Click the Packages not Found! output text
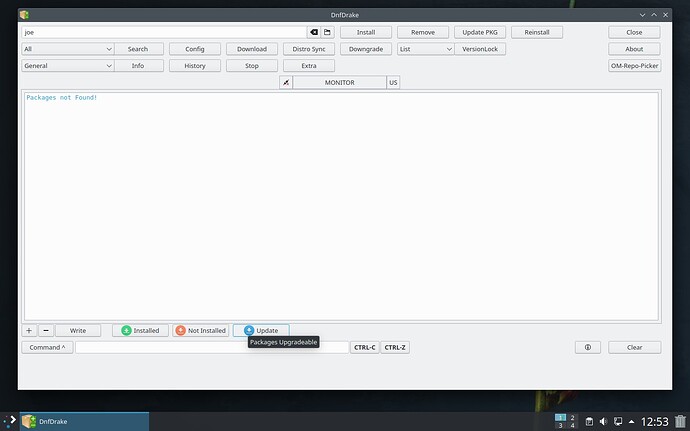The image size is (690, 431). [62, 98]
